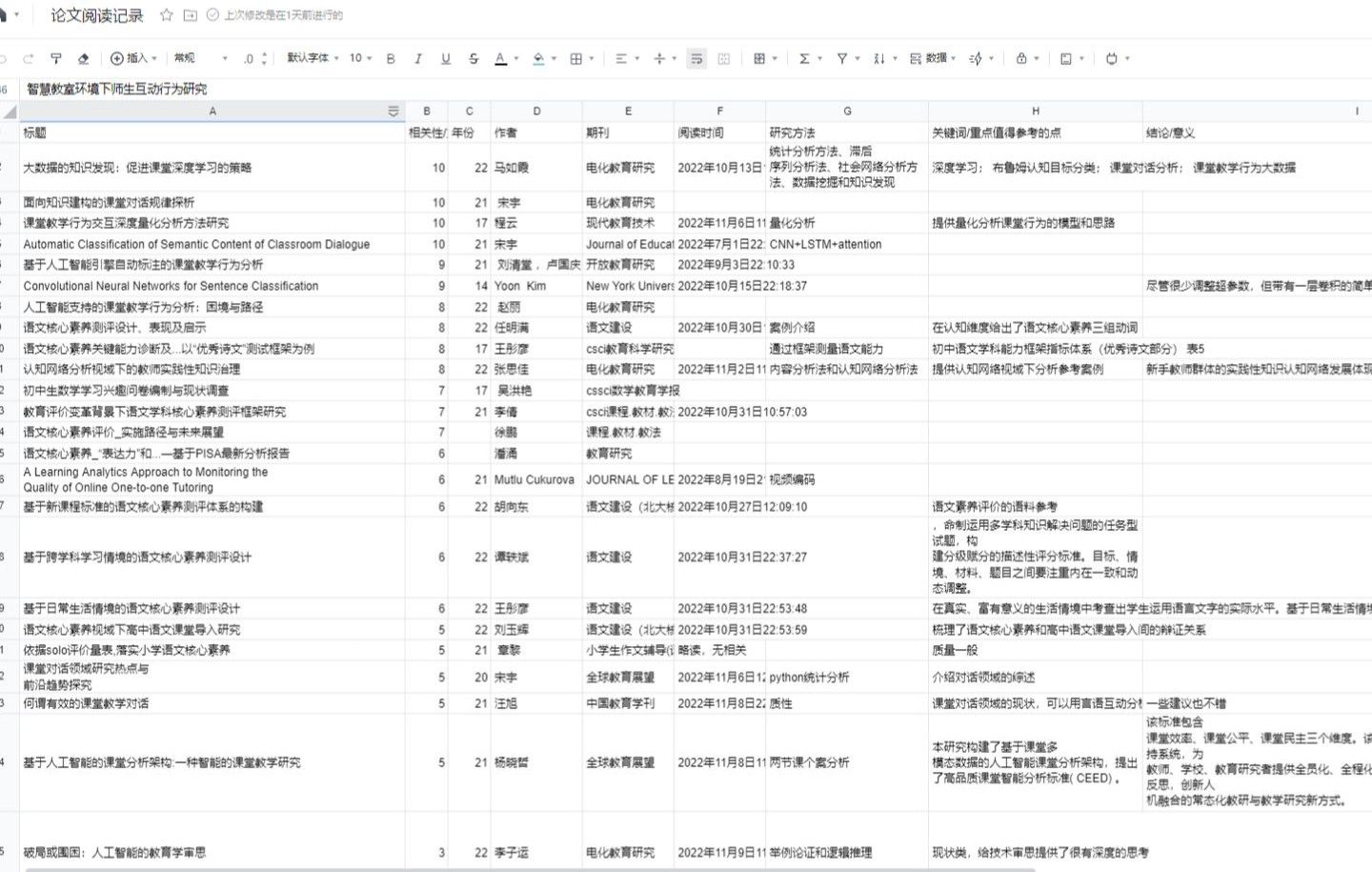Click the plugin plug icon
Image resolution: width=1372 pixels, height=872 pixels.
tap(1111, 58)
